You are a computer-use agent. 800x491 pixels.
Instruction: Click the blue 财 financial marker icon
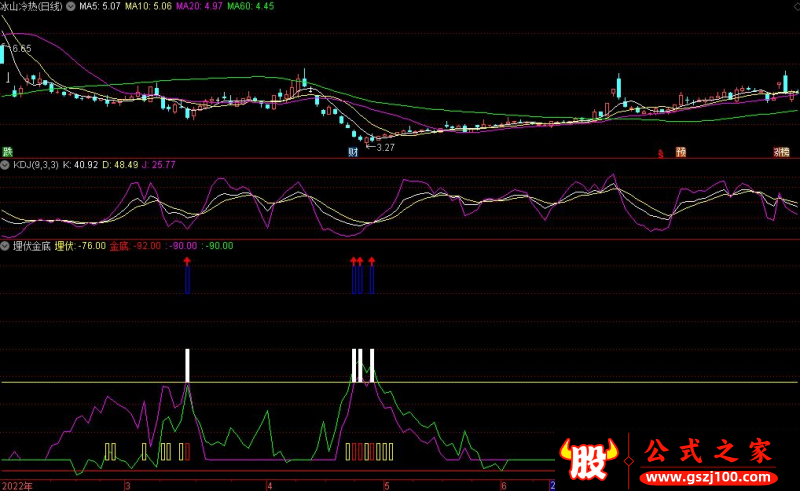tap(353, 152)
